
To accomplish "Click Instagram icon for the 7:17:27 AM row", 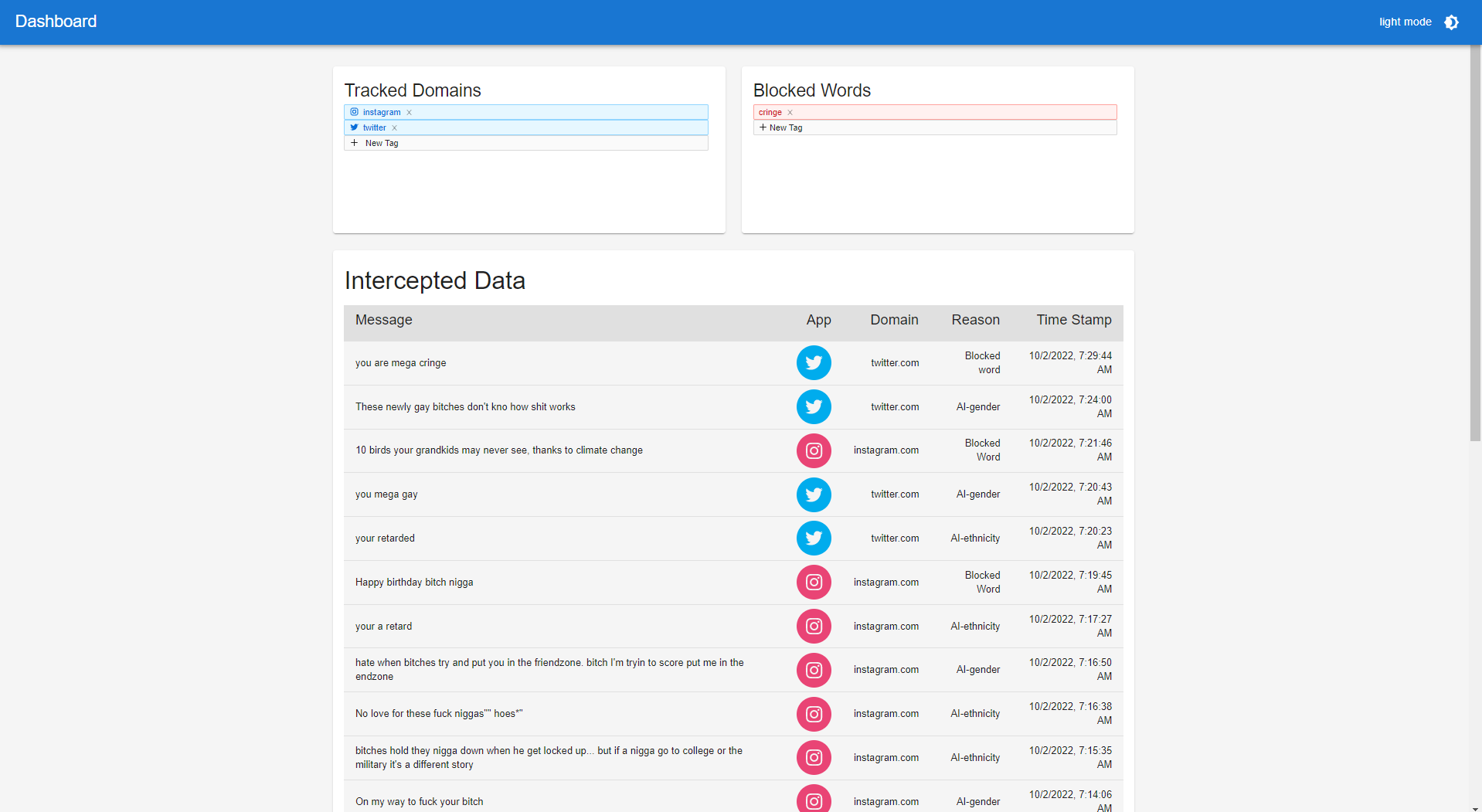I will (x=814, y=626).
